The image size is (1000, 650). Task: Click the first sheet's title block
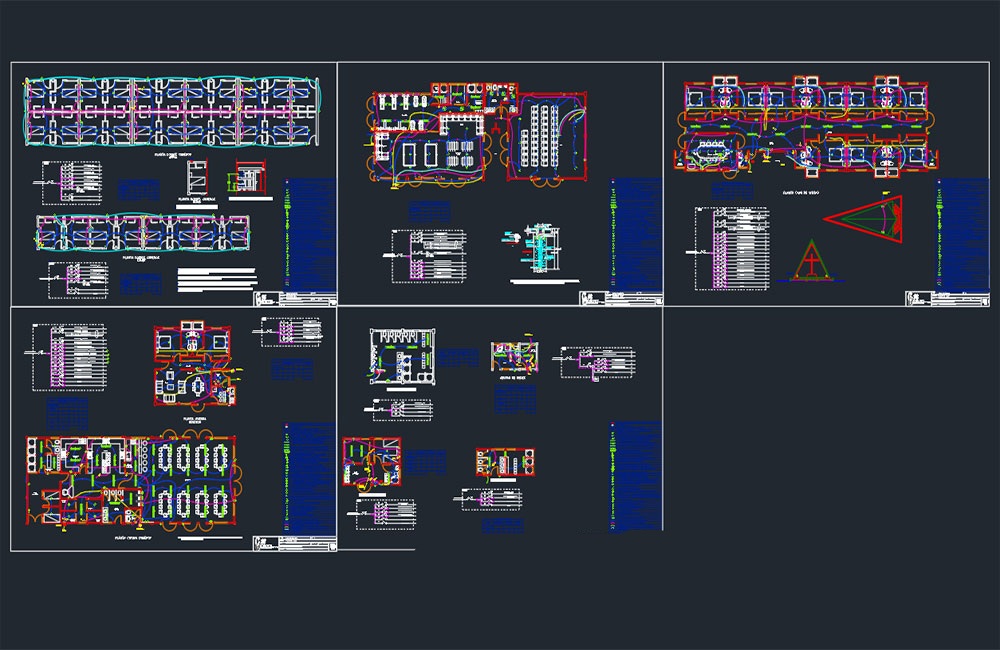[x=295, y=299]
